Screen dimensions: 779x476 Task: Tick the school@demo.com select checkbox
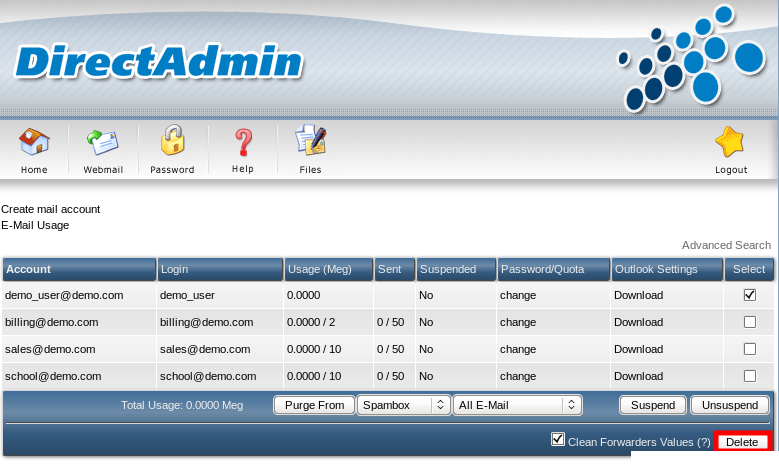point(750,376)
